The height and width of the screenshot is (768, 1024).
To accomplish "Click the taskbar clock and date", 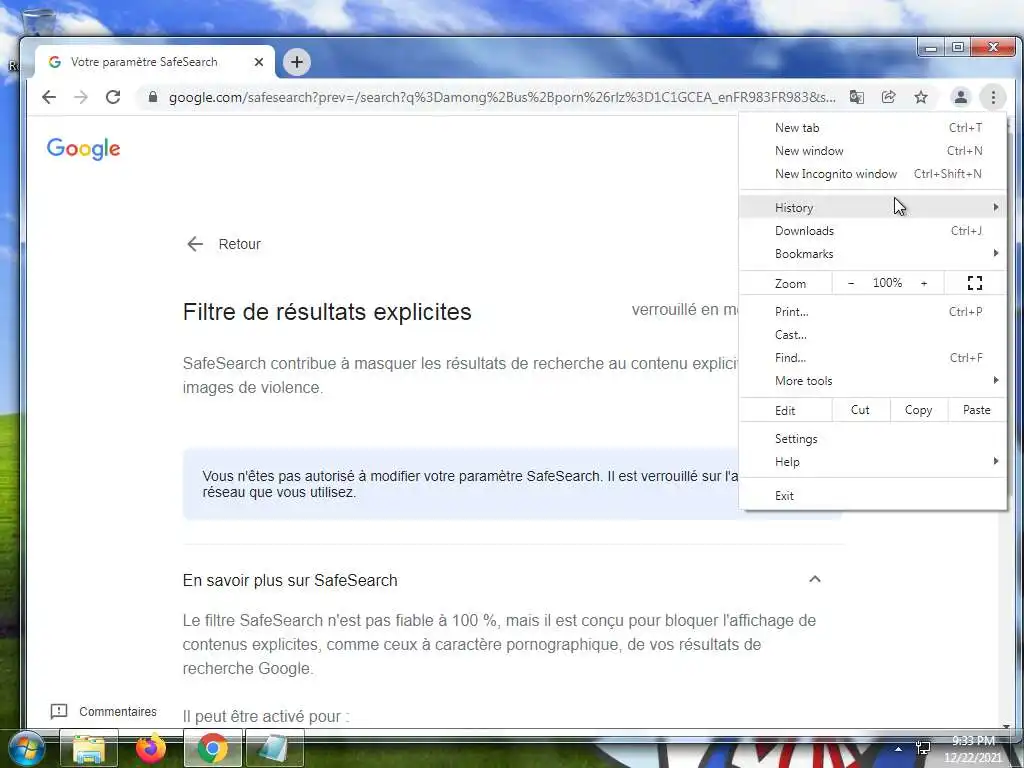I will (973, 749).
